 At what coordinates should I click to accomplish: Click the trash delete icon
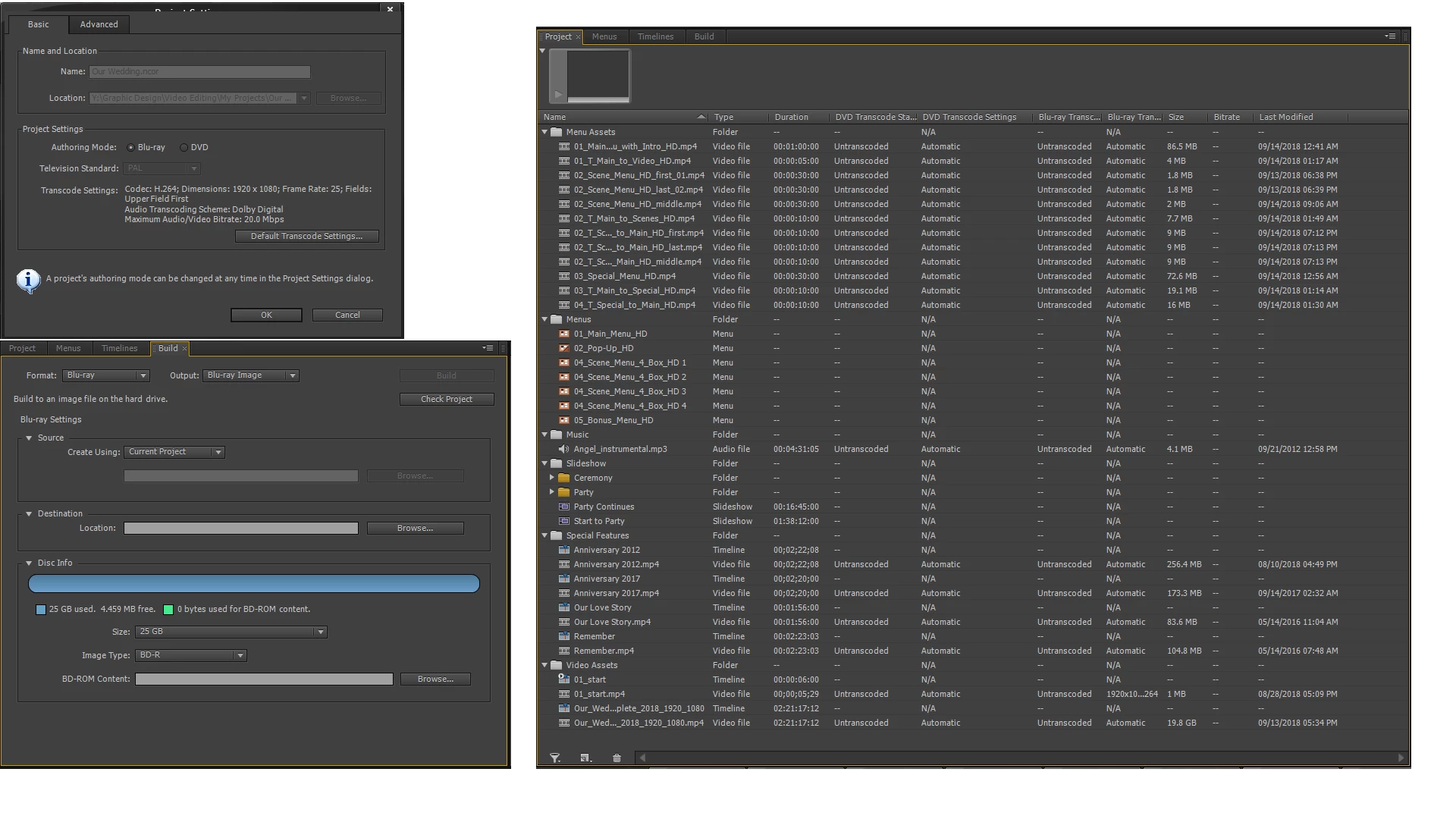[617, 758]
